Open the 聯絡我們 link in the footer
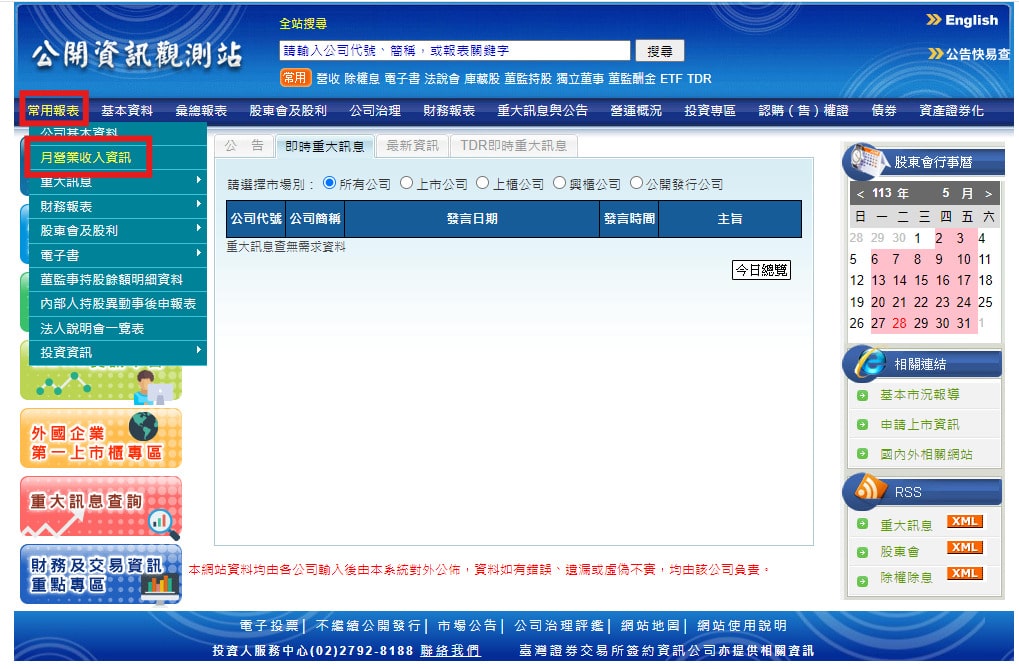 point(449,650)
